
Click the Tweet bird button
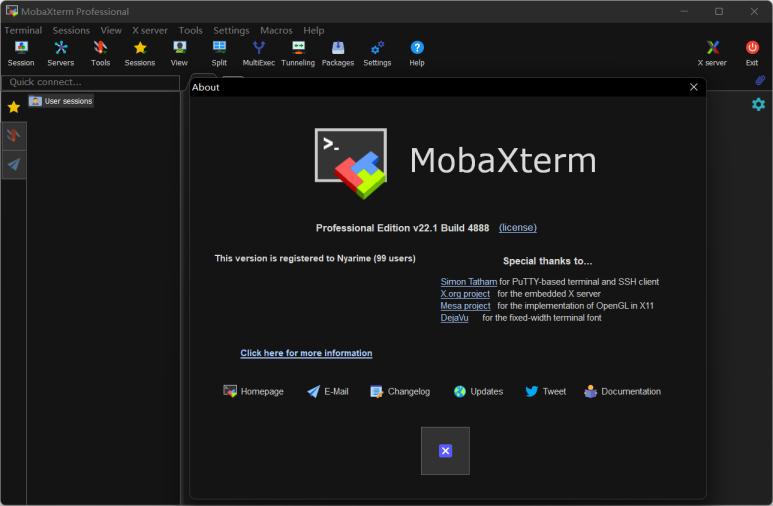pyautogui.click(x=545, y=392)
